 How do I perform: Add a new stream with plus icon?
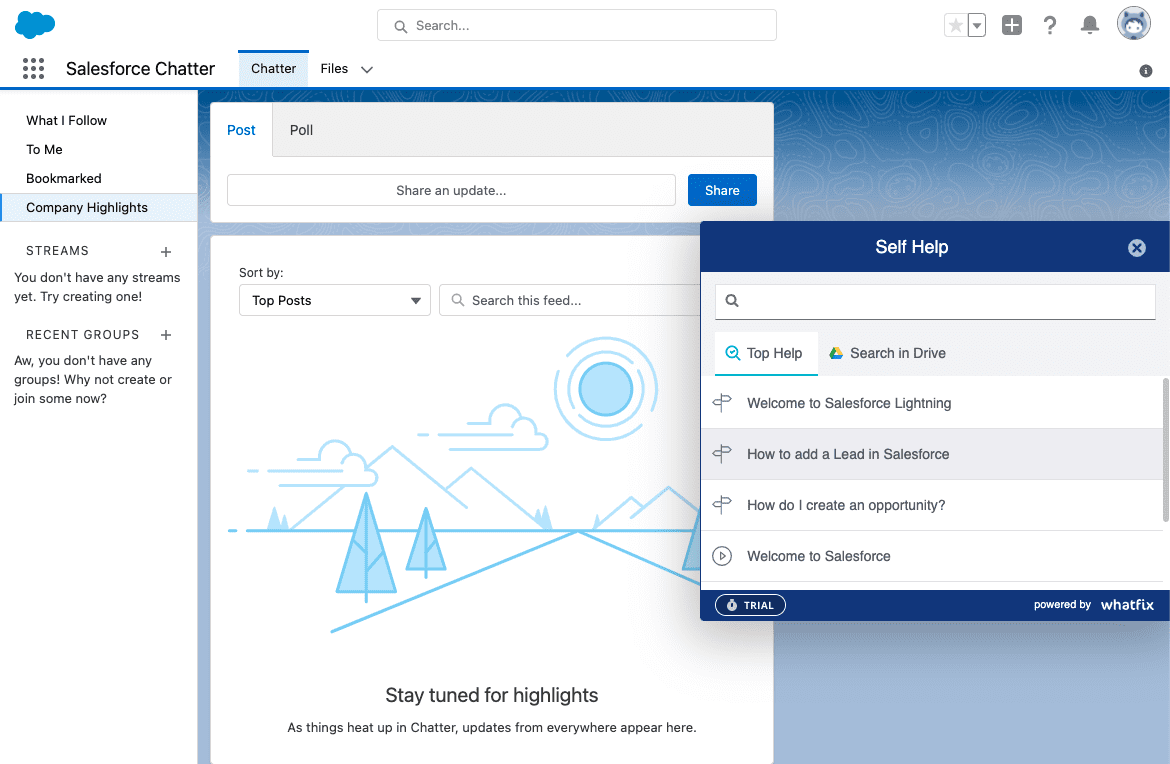click(166, 251)
